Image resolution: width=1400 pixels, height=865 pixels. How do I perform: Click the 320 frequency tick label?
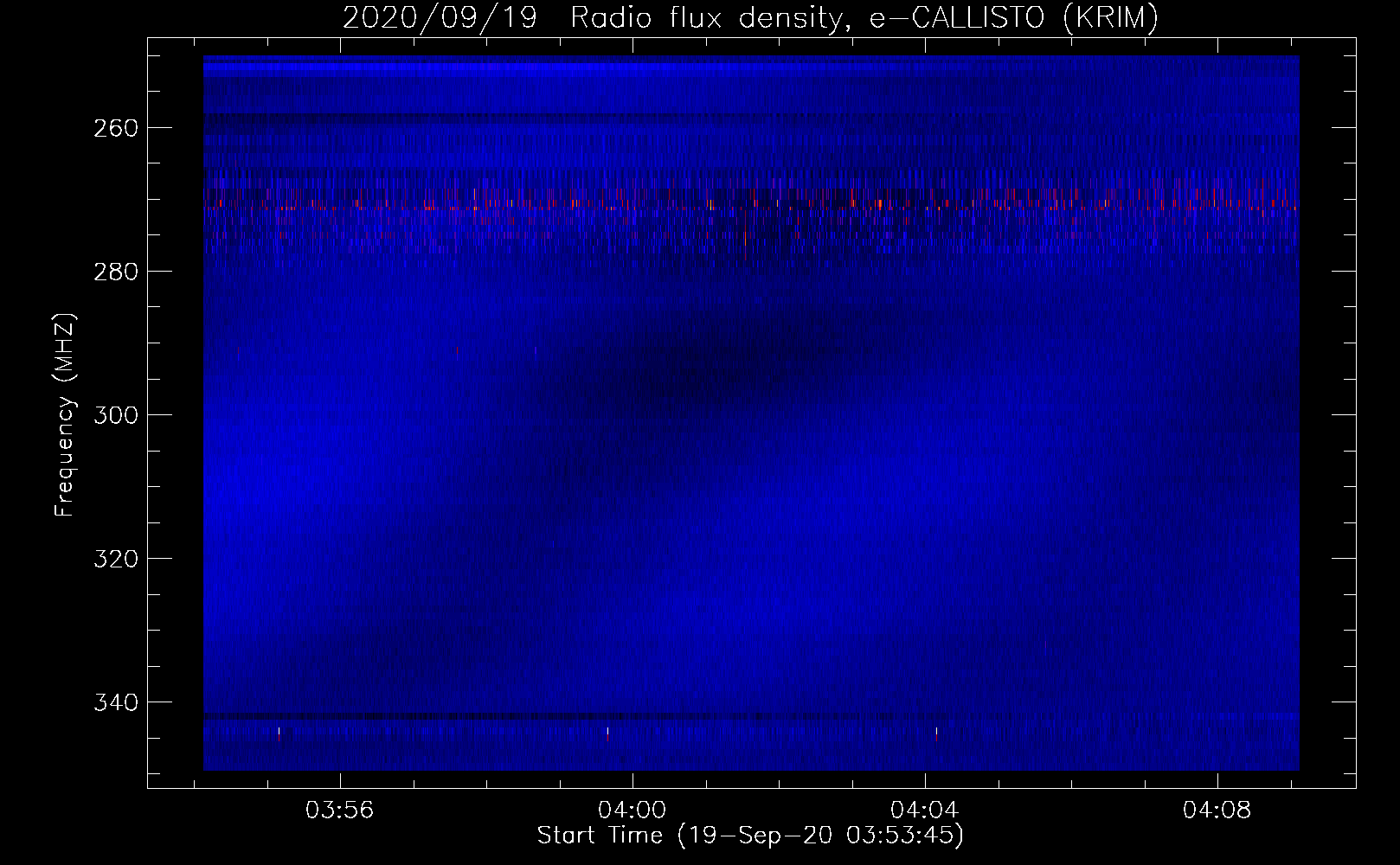tap(116, 559)
